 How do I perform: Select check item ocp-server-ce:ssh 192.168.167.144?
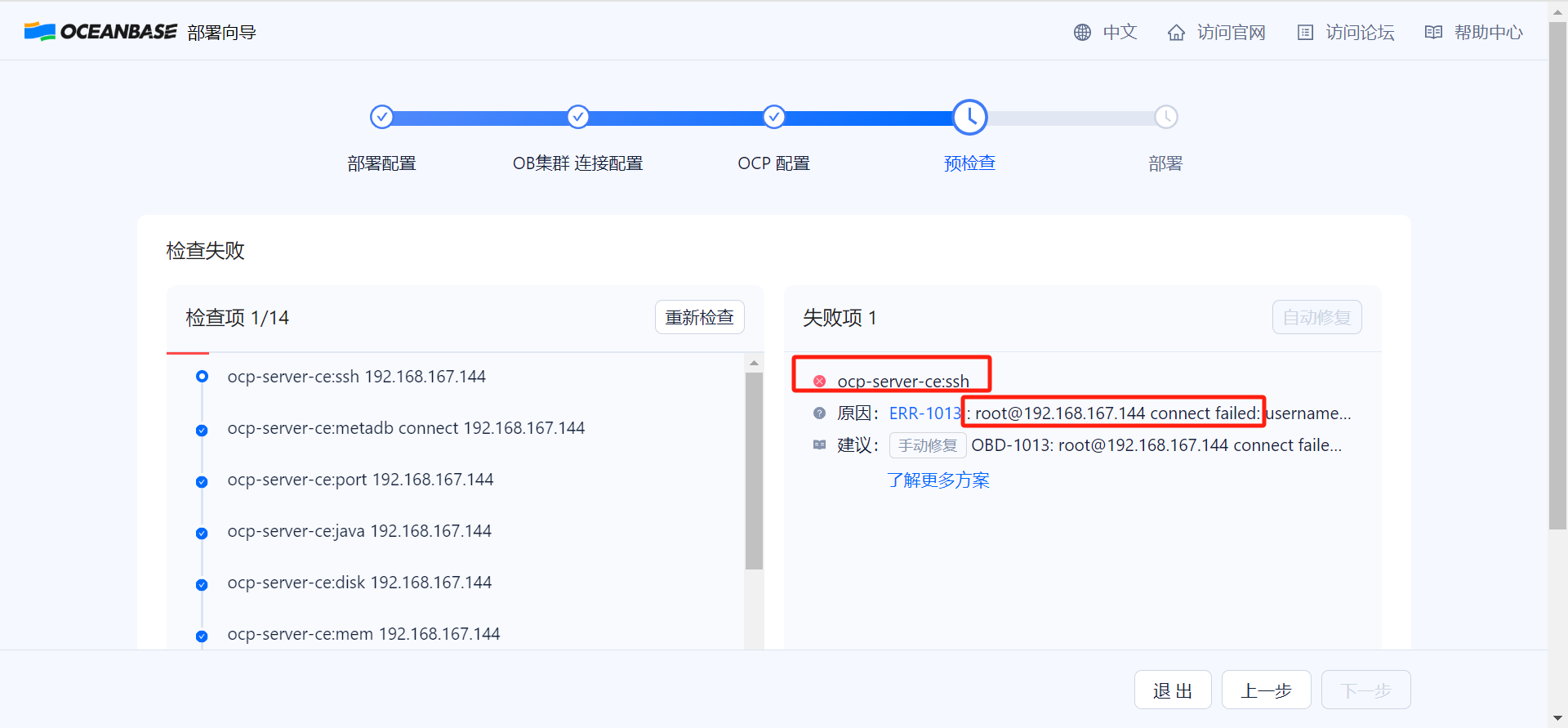point(357,377)
